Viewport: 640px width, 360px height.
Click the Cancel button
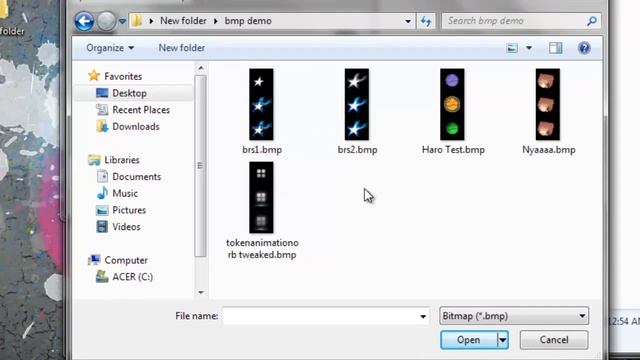tap(554, 340)
